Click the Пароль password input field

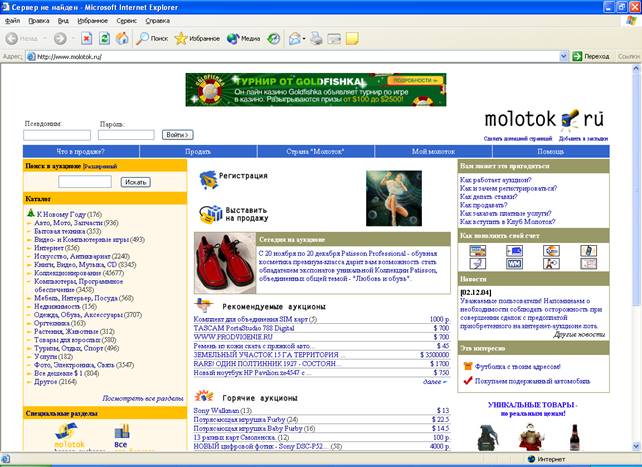click(126, 135)
